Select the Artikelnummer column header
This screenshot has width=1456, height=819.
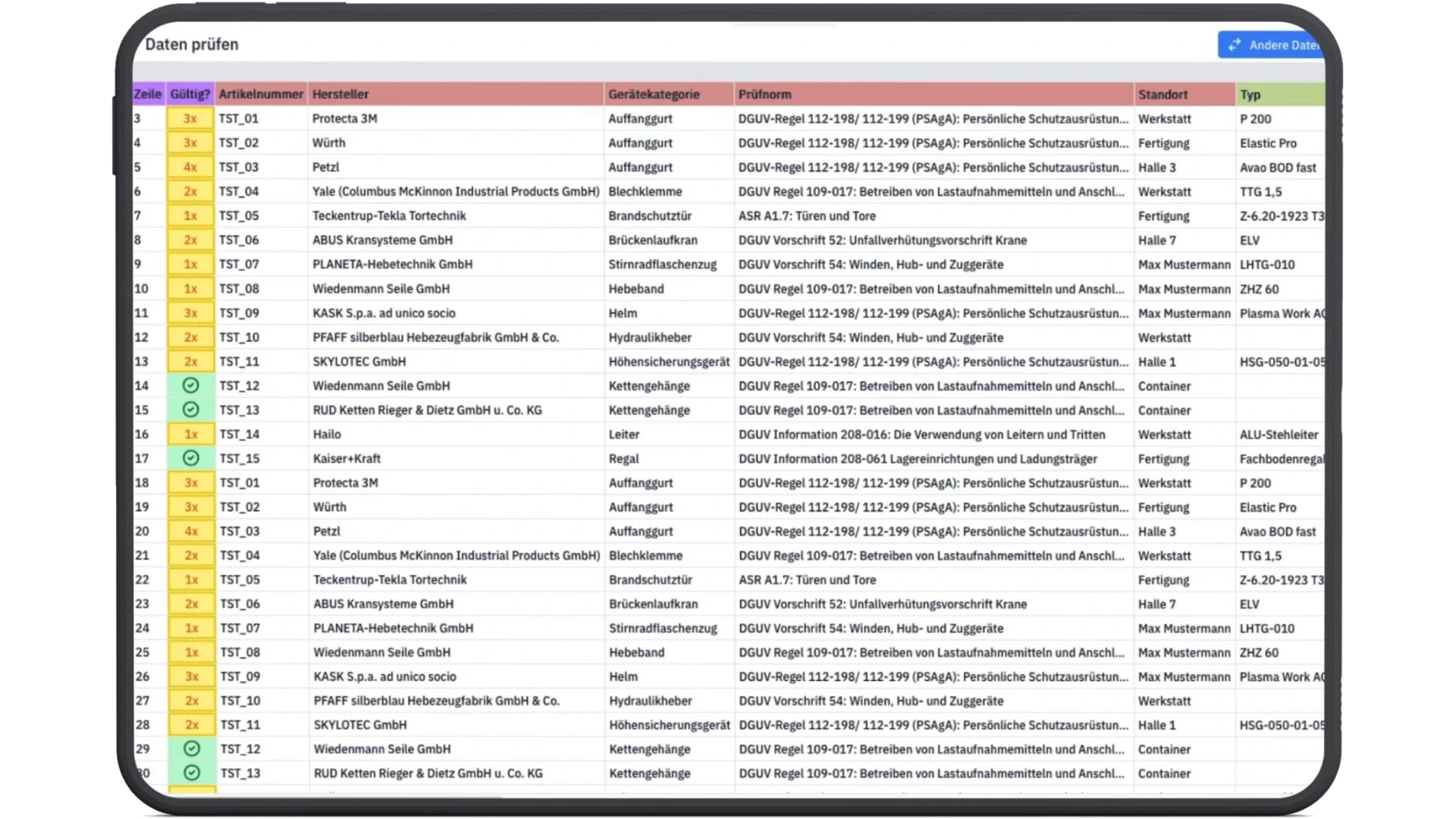click(261, 94)
